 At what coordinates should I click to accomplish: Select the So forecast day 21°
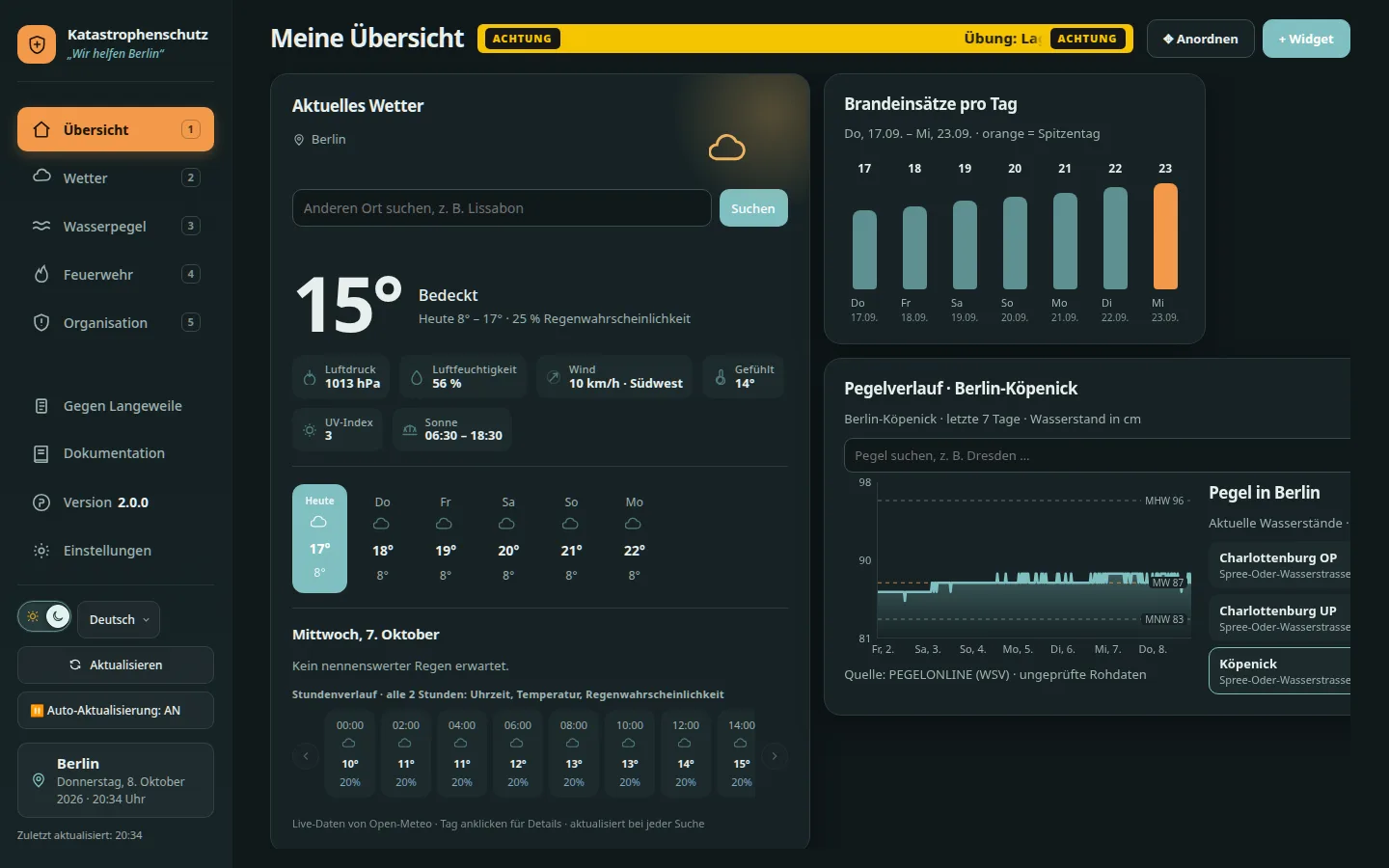pyautogui.click(x=571, y=538)
